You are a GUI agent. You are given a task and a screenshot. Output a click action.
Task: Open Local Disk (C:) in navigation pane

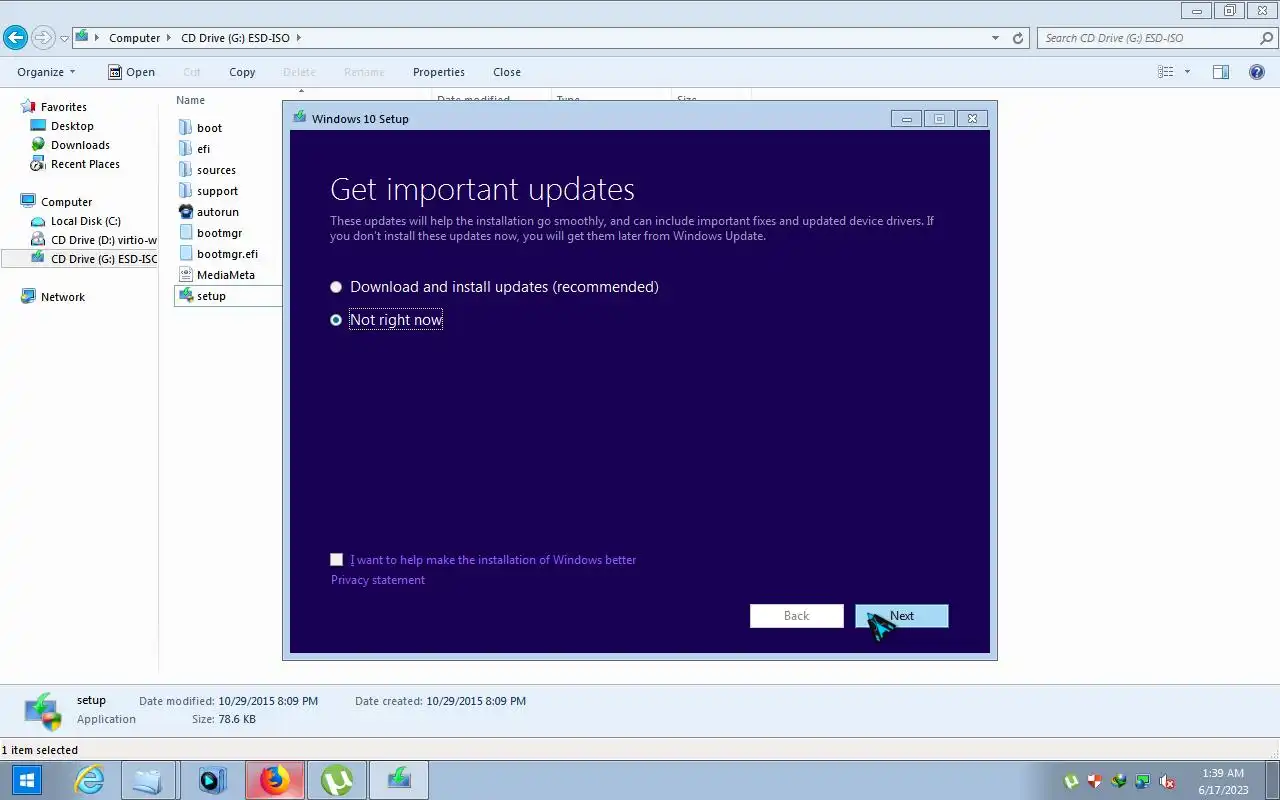click(85, 221)
